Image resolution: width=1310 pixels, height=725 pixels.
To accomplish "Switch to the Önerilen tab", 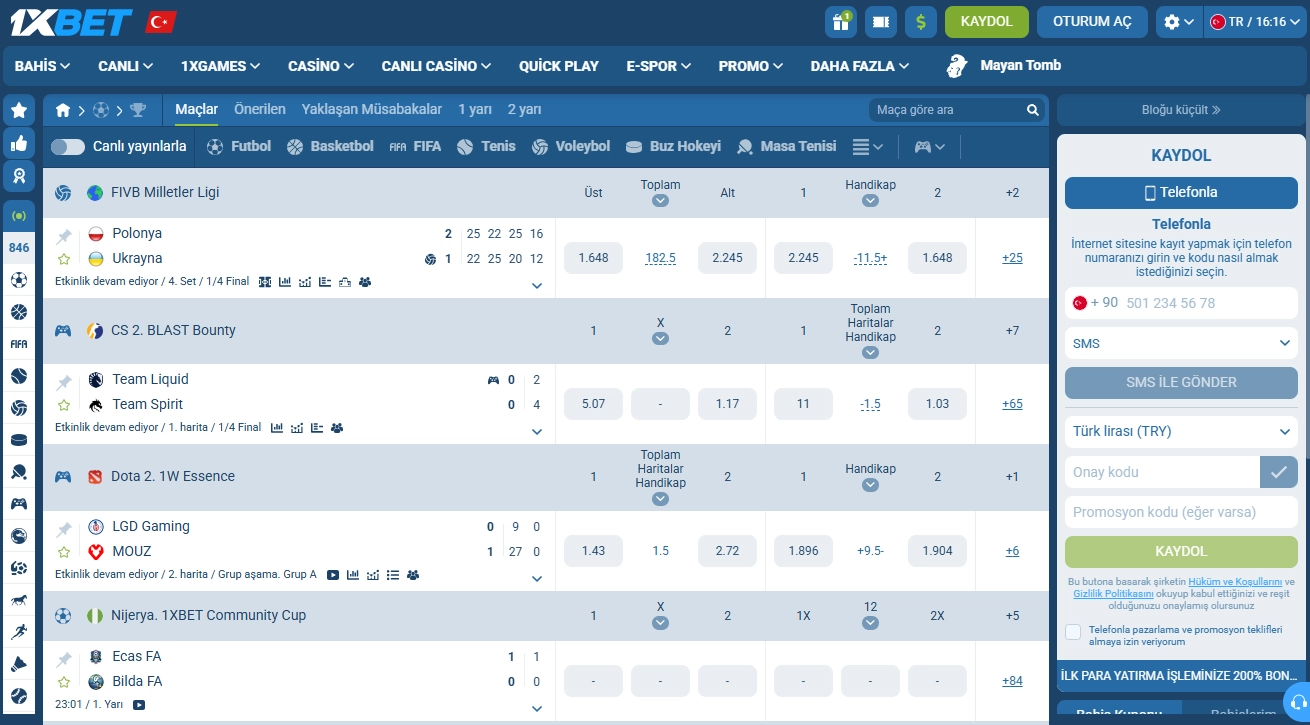I will coord(260,109).
